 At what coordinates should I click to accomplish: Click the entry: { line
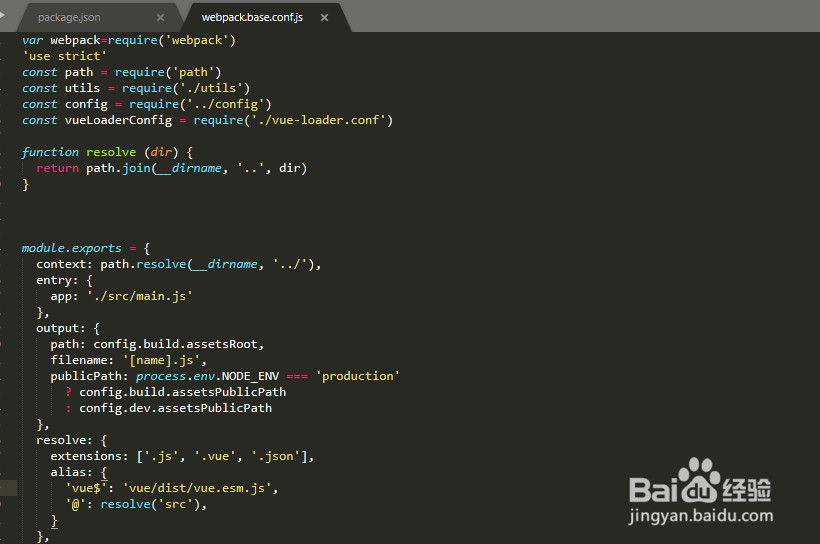[x=64, y=280]
